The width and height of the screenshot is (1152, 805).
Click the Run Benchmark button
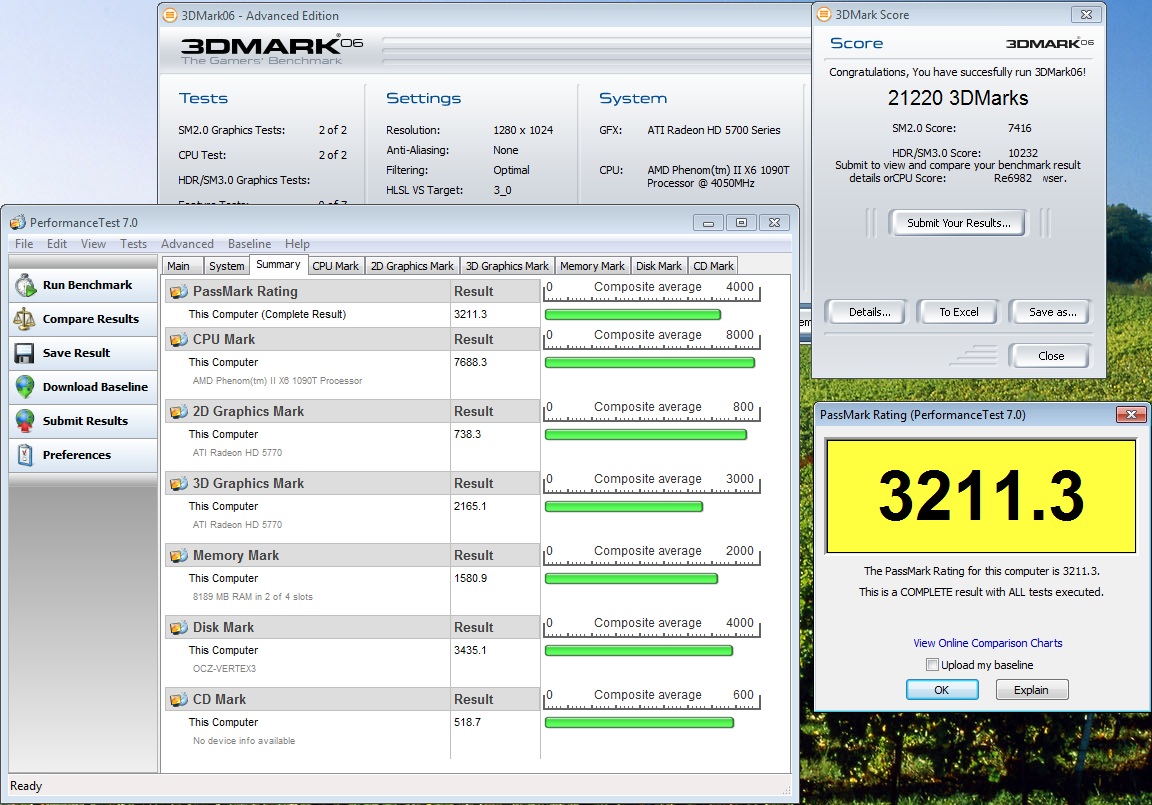[x=83, y=285]
